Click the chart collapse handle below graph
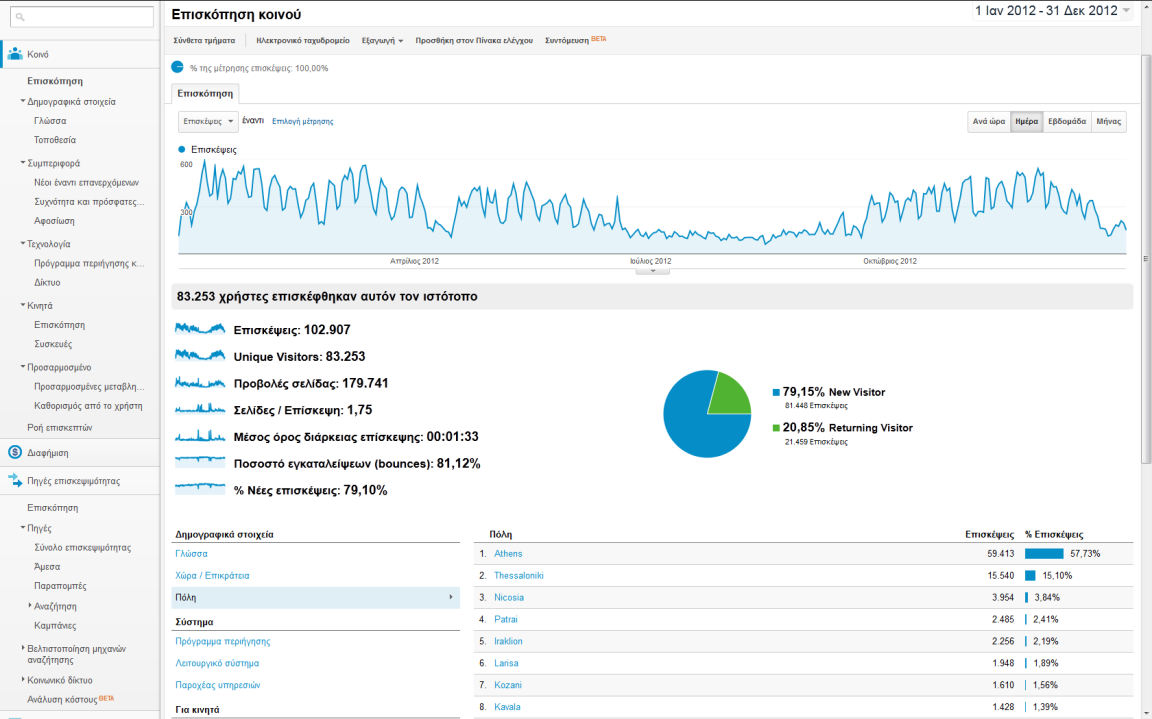Screen dimensions: 1152x719 coord(652,271)
